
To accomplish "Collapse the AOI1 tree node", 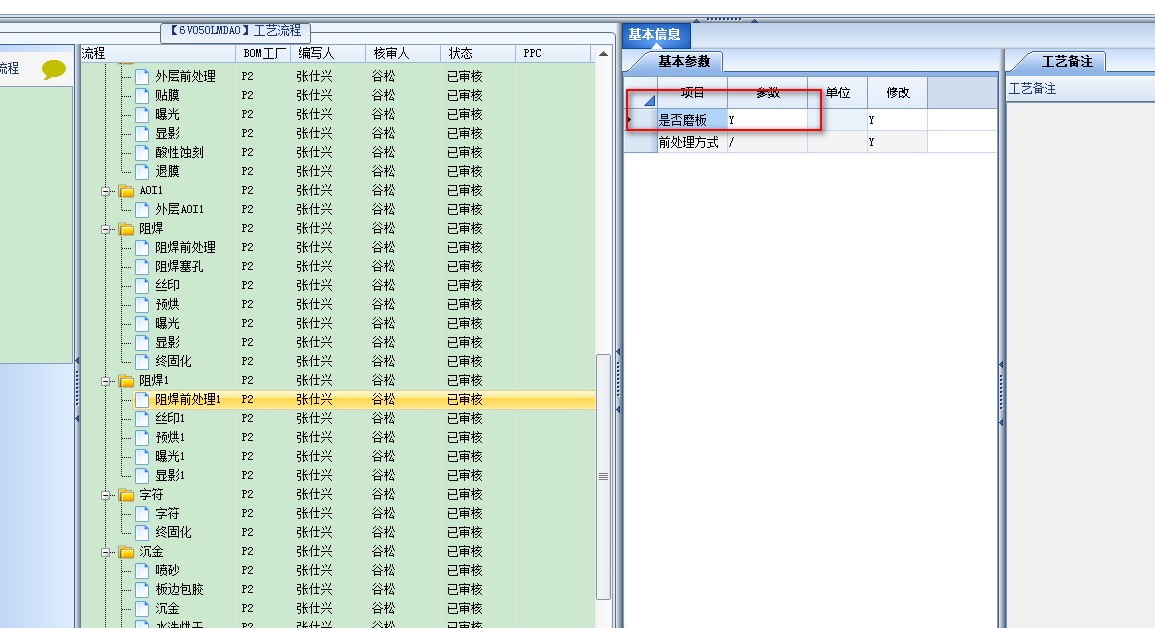I will 106,191.
